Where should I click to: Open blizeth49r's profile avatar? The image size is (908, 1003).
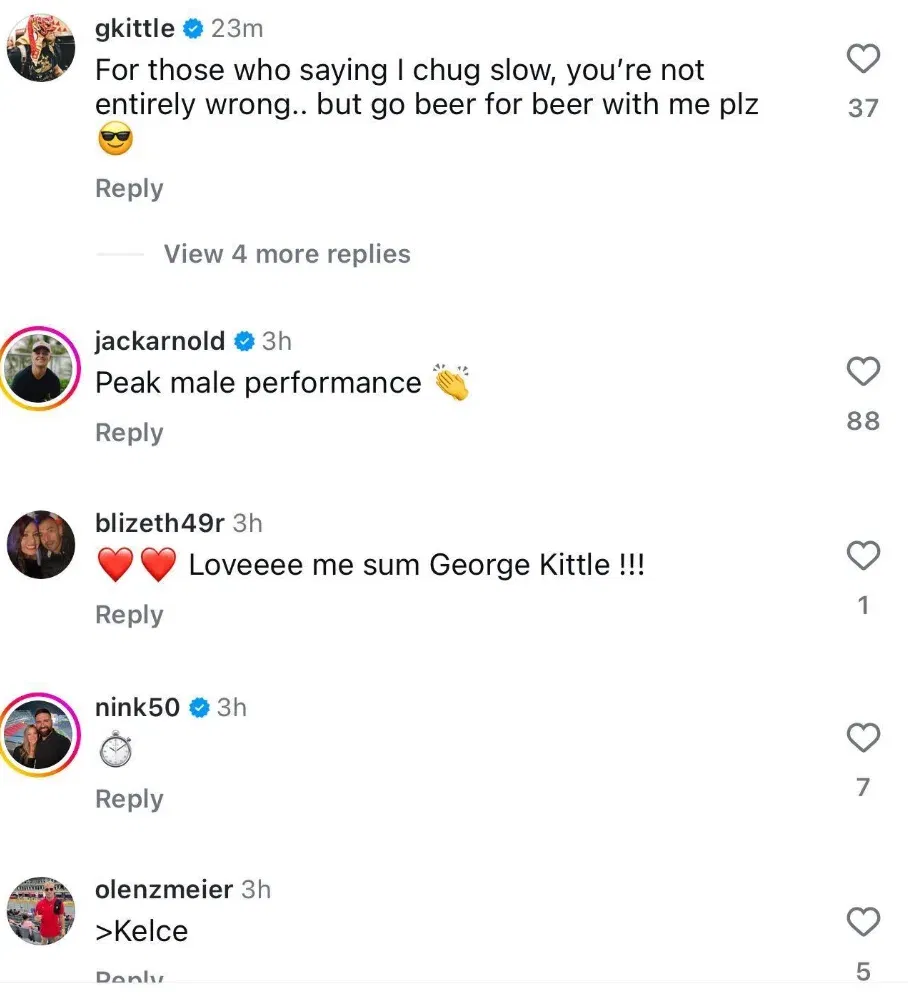[x=41, y=545]
